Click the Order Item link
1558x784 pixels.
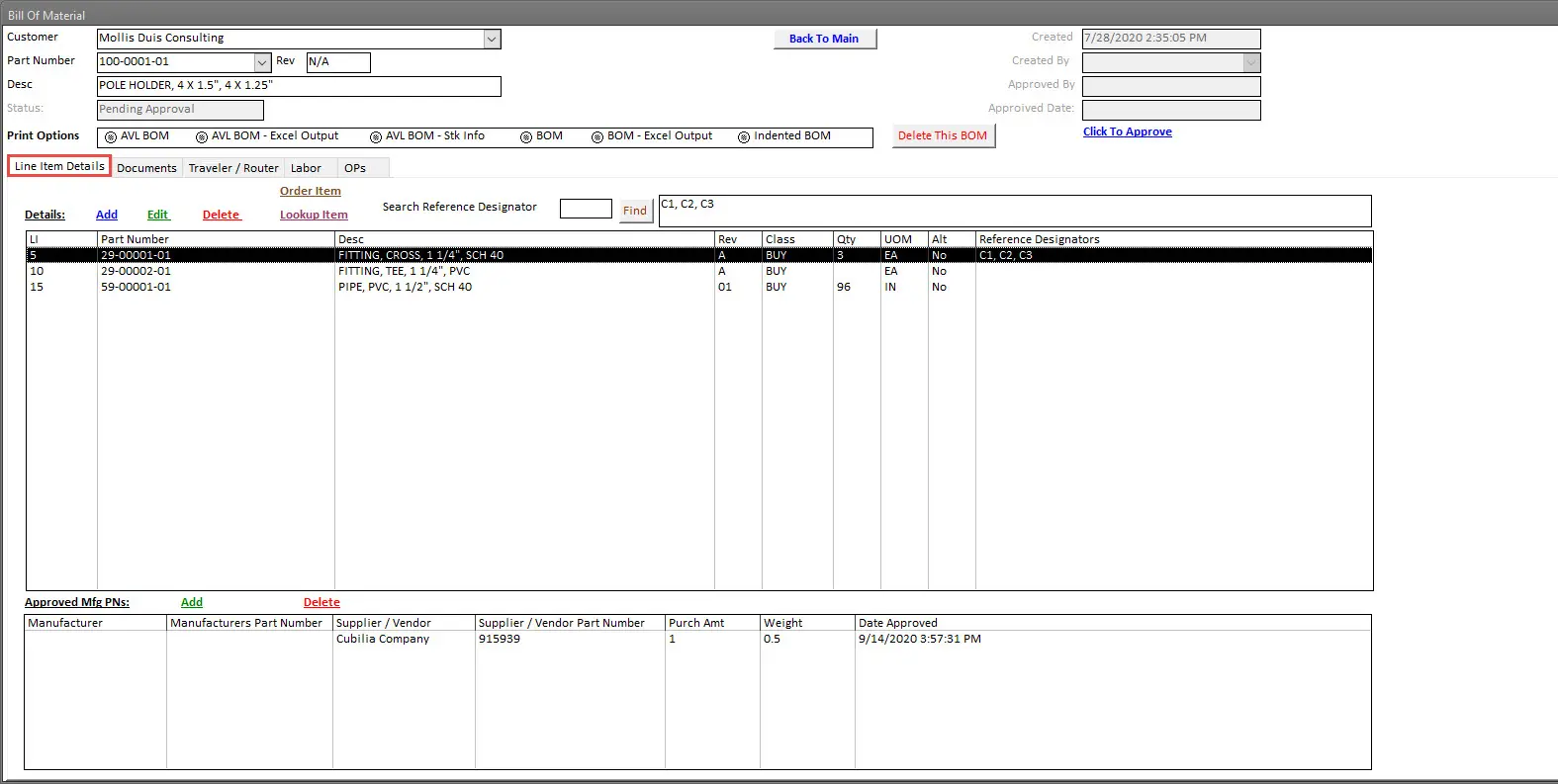coord(310,191)
